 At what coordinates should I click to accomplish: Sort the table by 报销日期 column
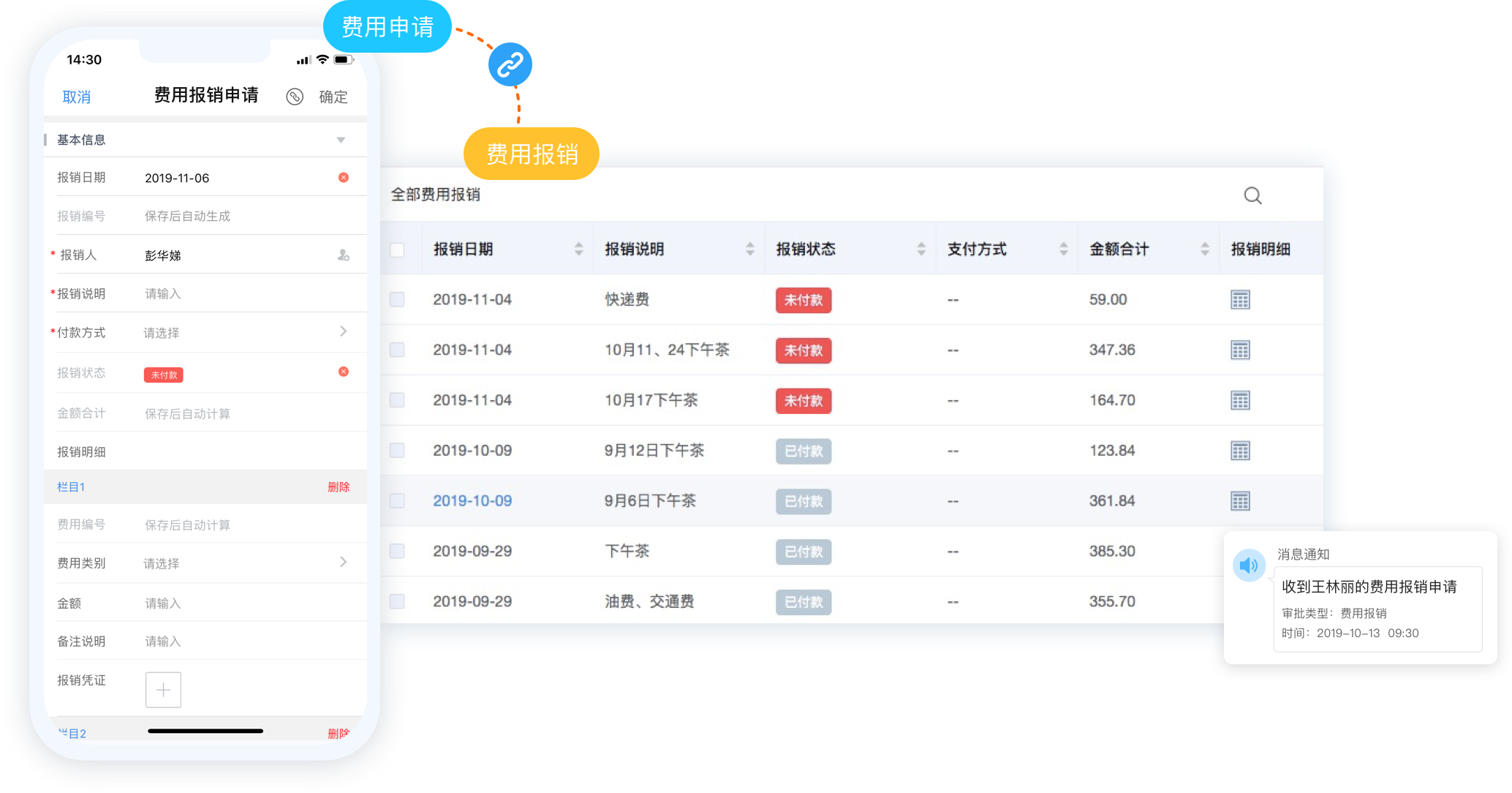pos(579,249)
